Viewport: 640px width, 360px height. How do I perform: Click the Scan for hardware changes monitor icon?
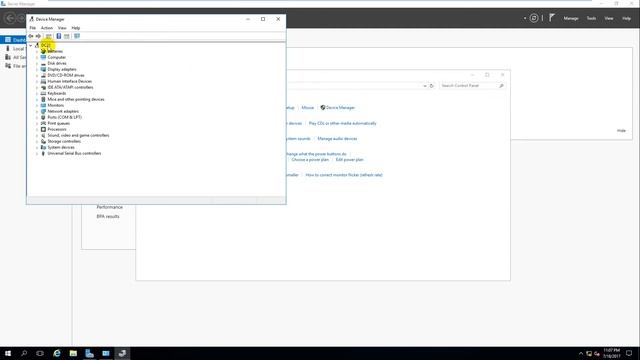point(77,36)
